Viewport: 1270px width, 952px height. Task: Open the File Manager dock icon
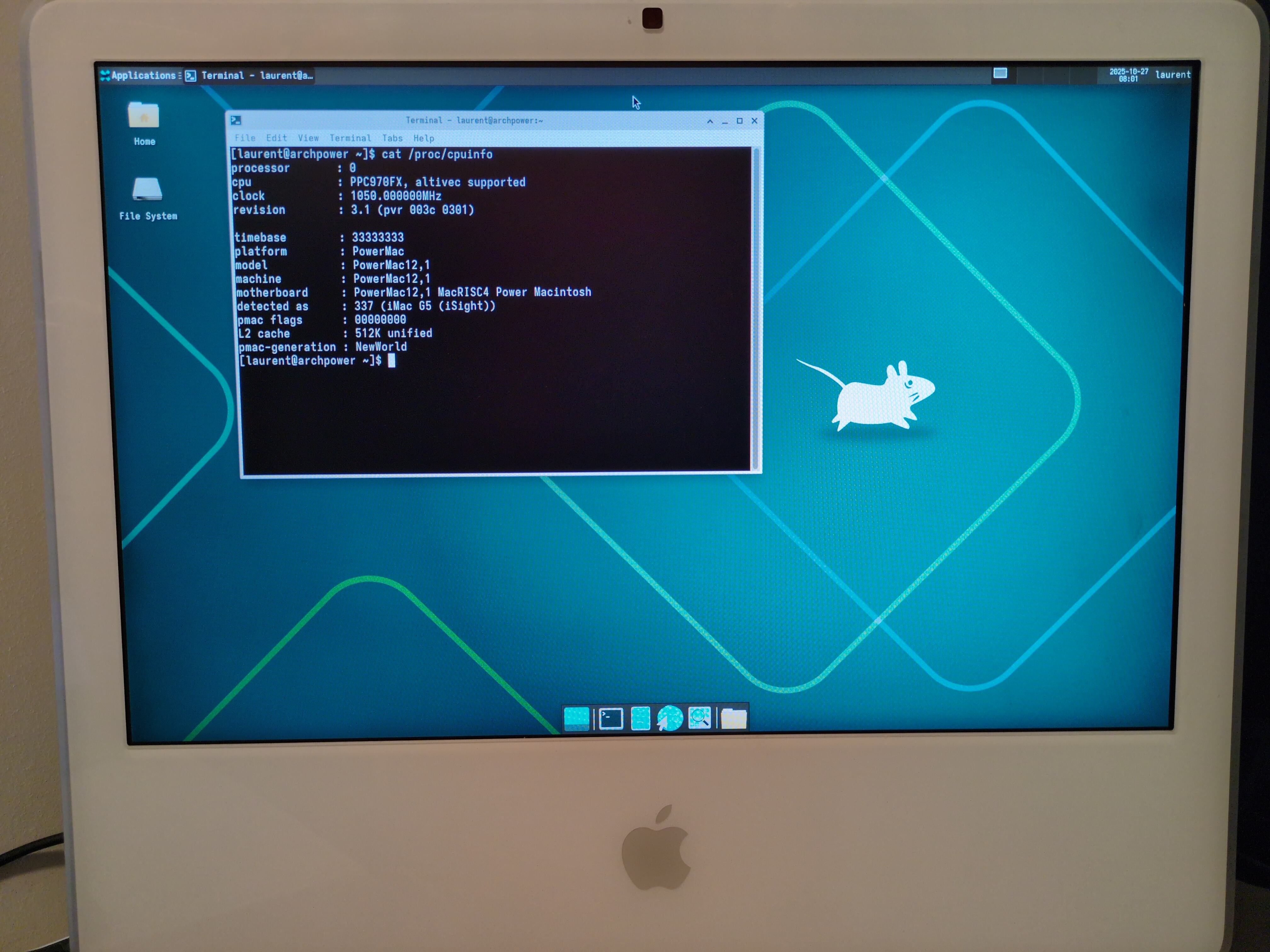(640, 718)
